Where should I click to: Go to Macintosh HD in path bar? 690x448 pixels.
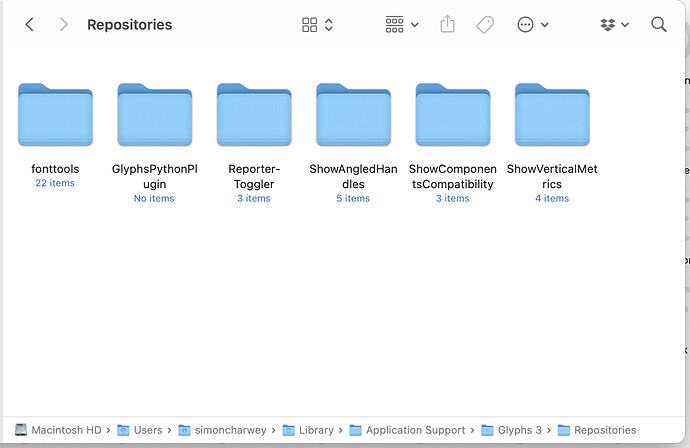coord(59,430)
